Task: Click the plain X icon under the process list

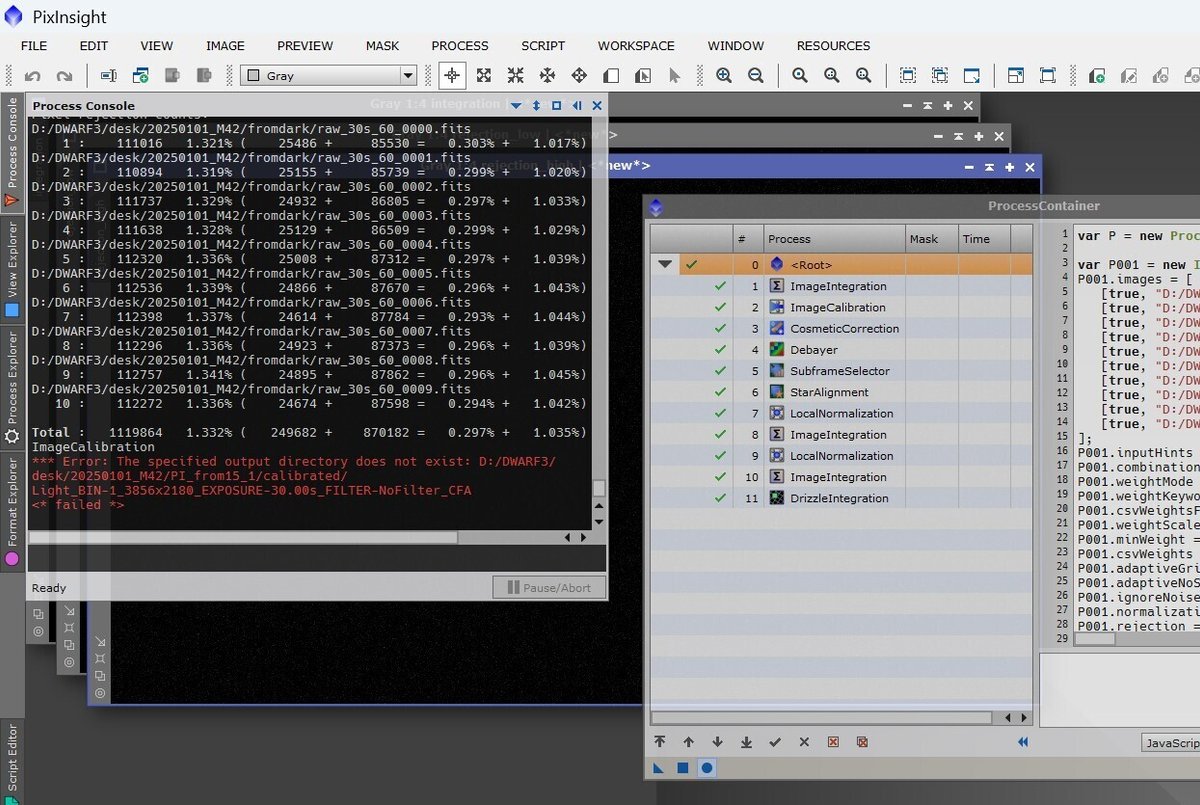Action: [x=804, y=742]
